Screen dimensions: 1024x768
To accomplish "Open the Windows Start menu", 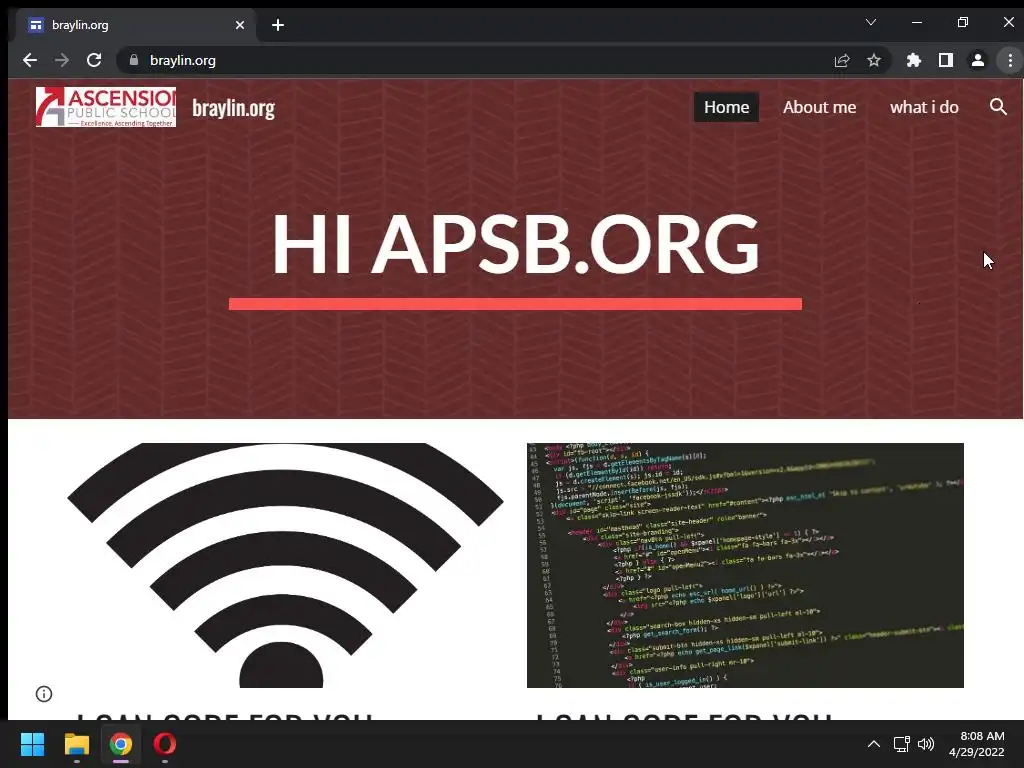I will [33, 744].
